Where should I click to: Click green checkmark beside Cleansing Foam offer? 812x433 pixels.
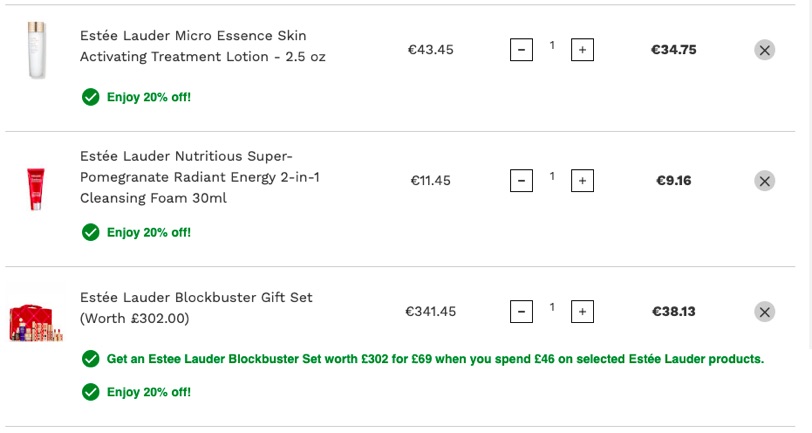[91, 233]
